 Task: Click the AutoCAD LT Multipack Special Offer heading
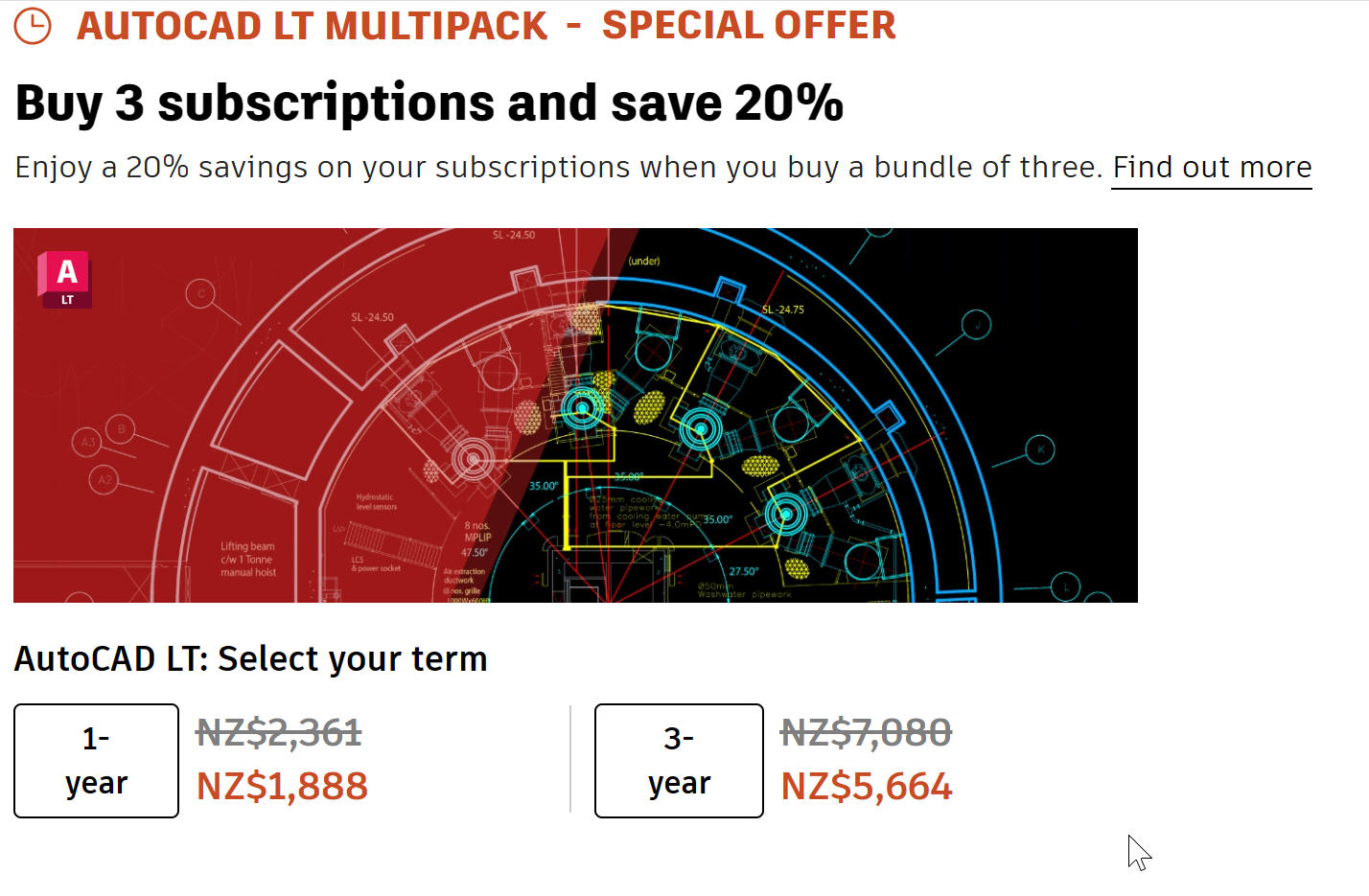[486, 26]
